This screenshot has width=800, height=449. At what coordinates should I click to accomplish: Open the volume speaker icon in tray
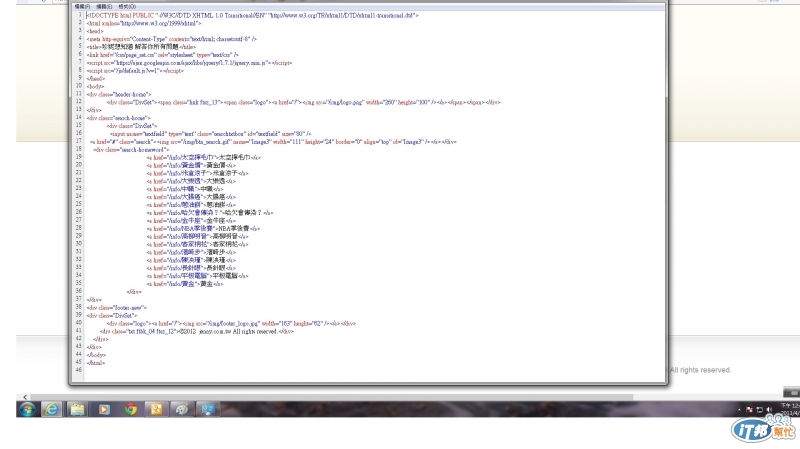coord(769,410)
